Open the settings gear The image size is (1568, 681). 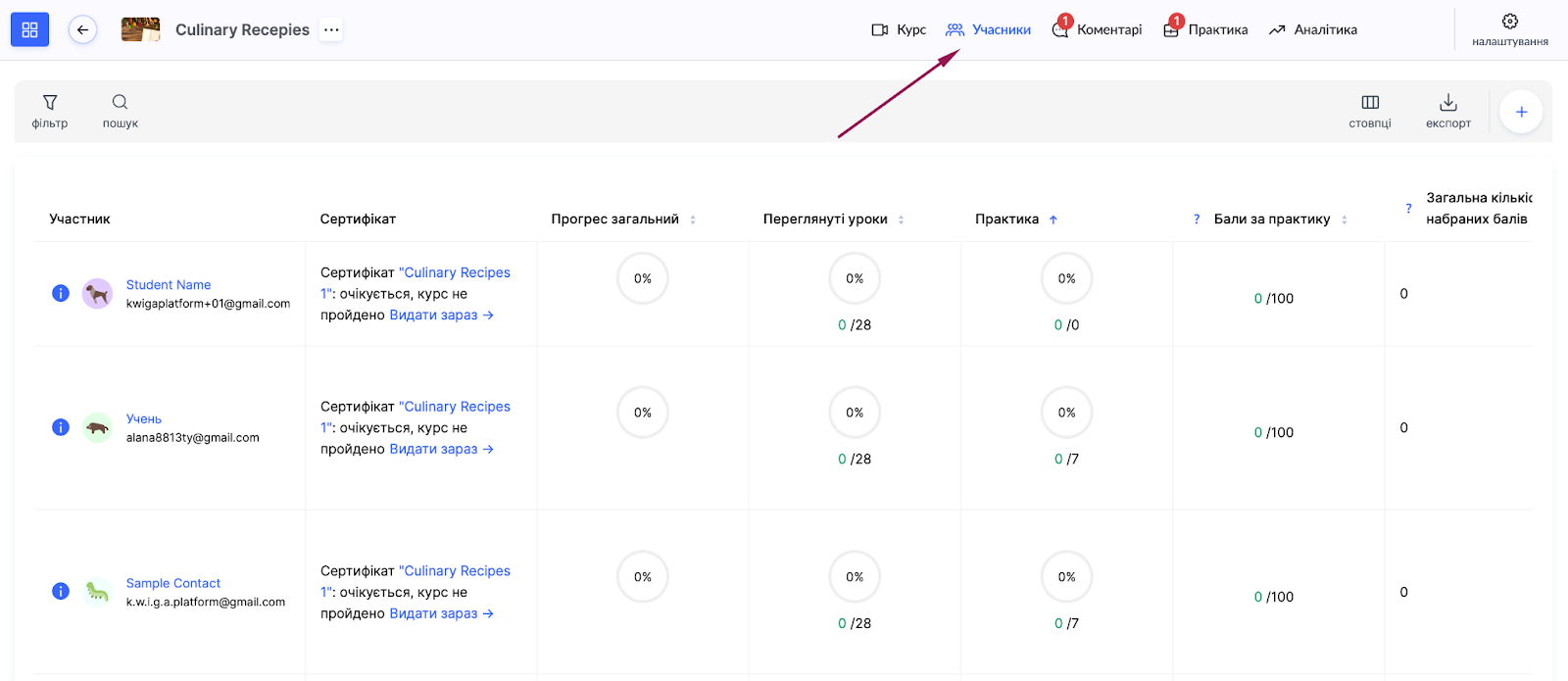tap(1509, 28)
